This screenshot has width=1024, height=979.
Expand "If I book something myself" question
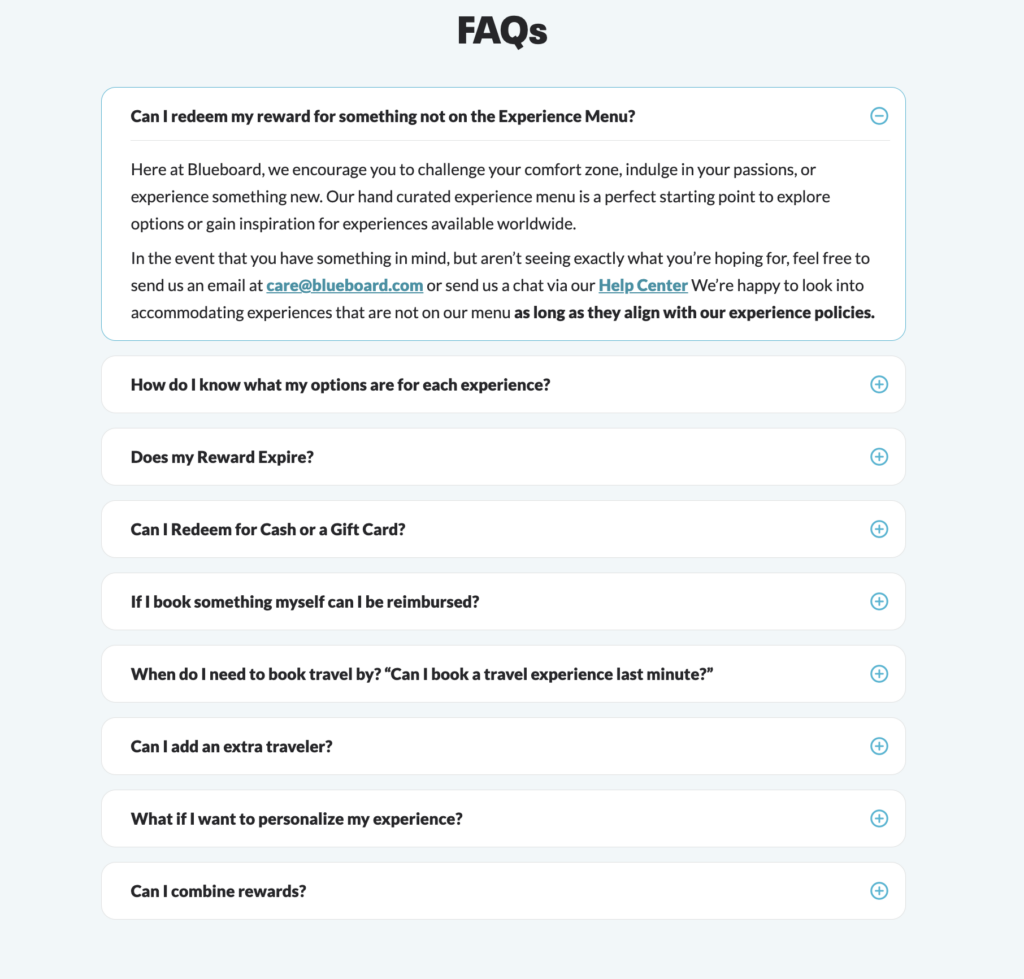coord(305,602)
